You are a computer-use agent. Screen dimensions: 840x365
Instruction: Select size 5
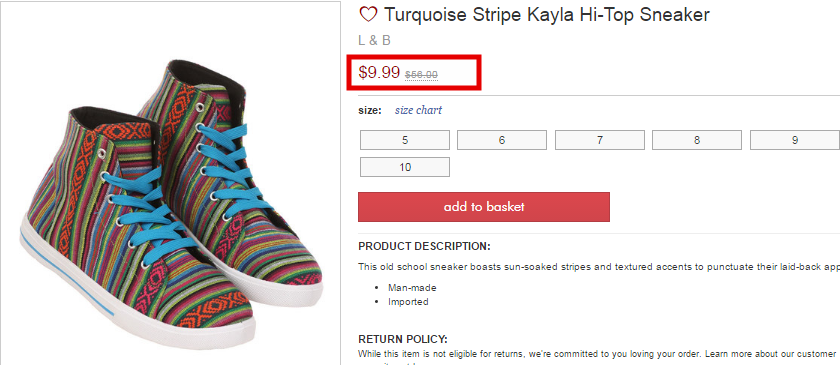(x=404, y=140)
